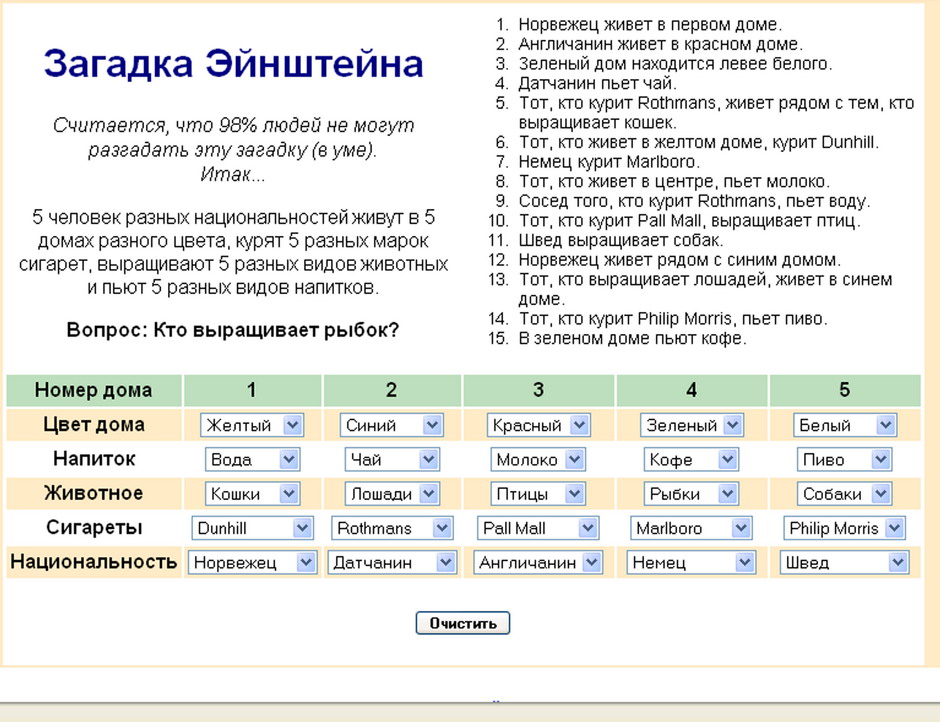Viewport: 940px width, 722px height.
Task: Expand the Pall Mall cigarettes dropdown
Action: (538, 528)
